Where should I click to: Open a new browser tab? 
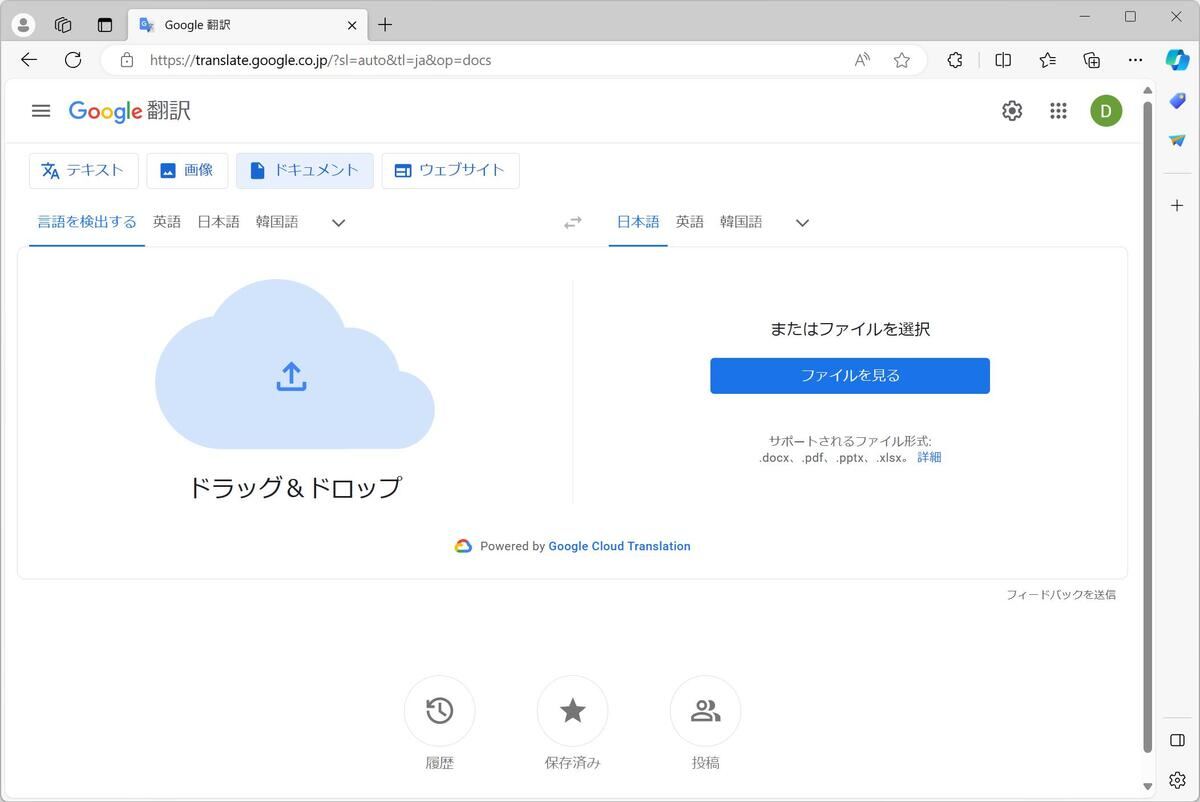pos(385,25)
